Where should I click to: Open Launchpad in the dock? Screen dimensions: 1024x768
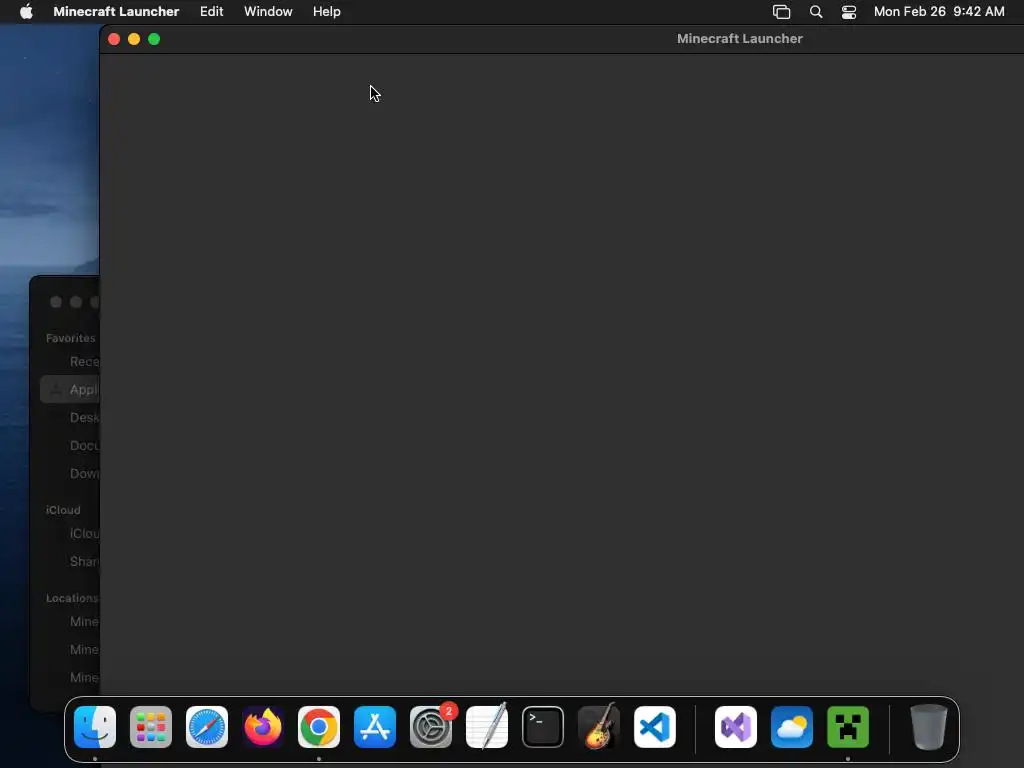click(151, 727)
